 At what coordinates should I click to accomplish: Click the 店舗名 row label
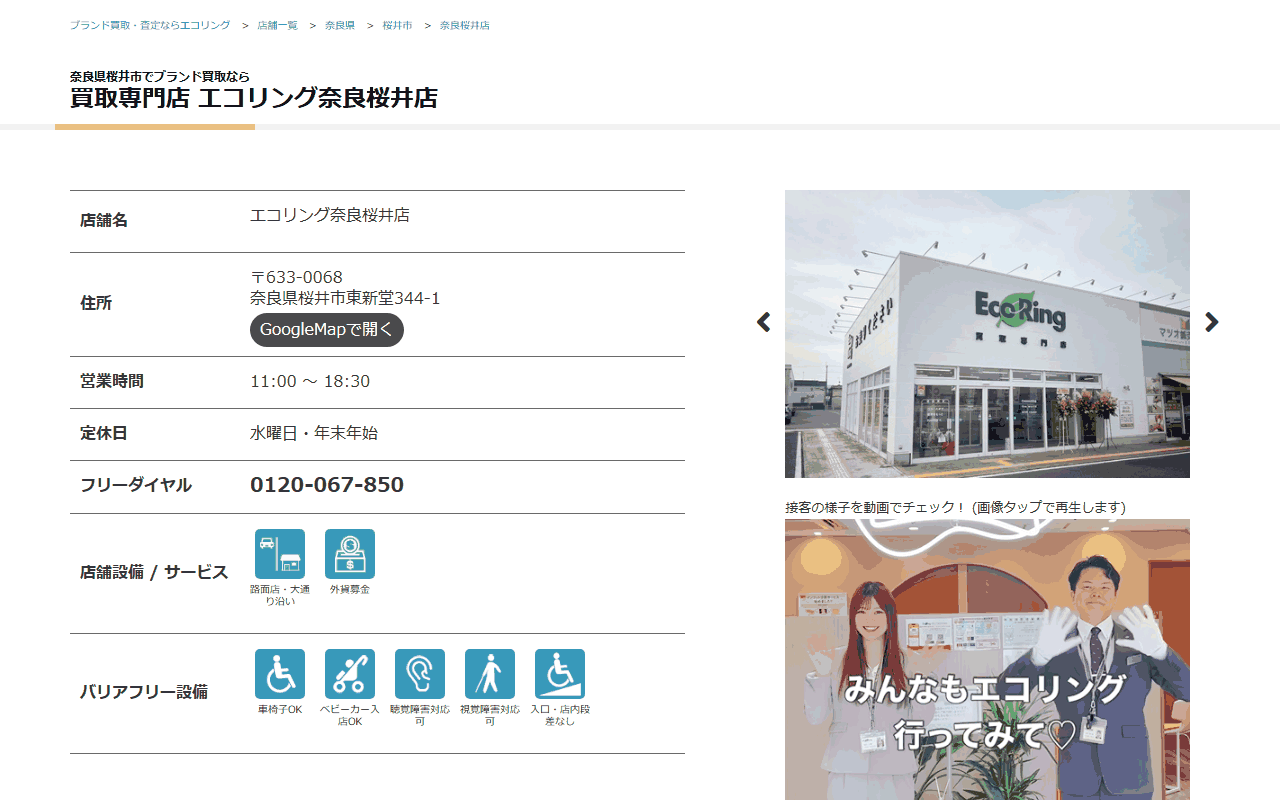pos(104,220)
